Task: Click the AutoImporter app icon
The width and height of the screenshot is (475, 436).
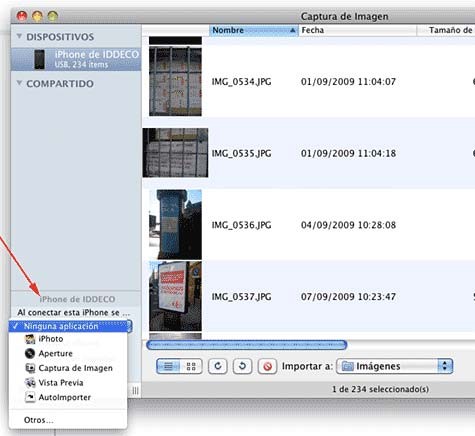Action: [30, 397]
